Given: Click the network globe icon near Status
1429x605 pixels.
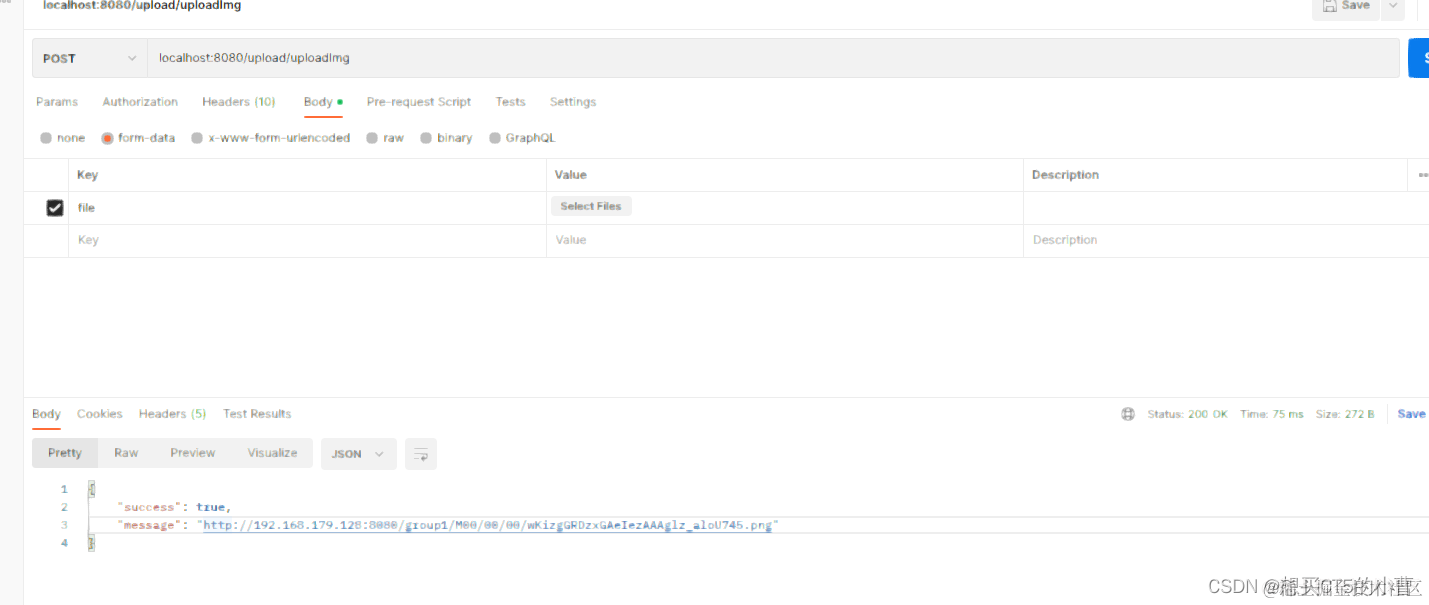Looking at the screenshot, I should (1128, 414).
